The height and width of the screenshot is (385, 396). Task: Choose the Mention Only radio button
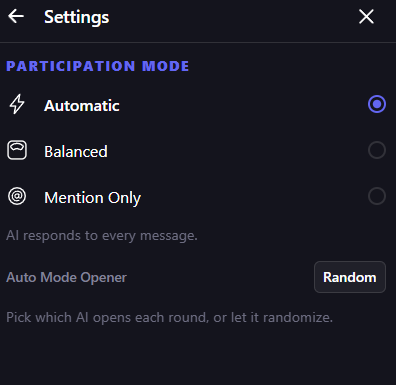tap(377, 196)
